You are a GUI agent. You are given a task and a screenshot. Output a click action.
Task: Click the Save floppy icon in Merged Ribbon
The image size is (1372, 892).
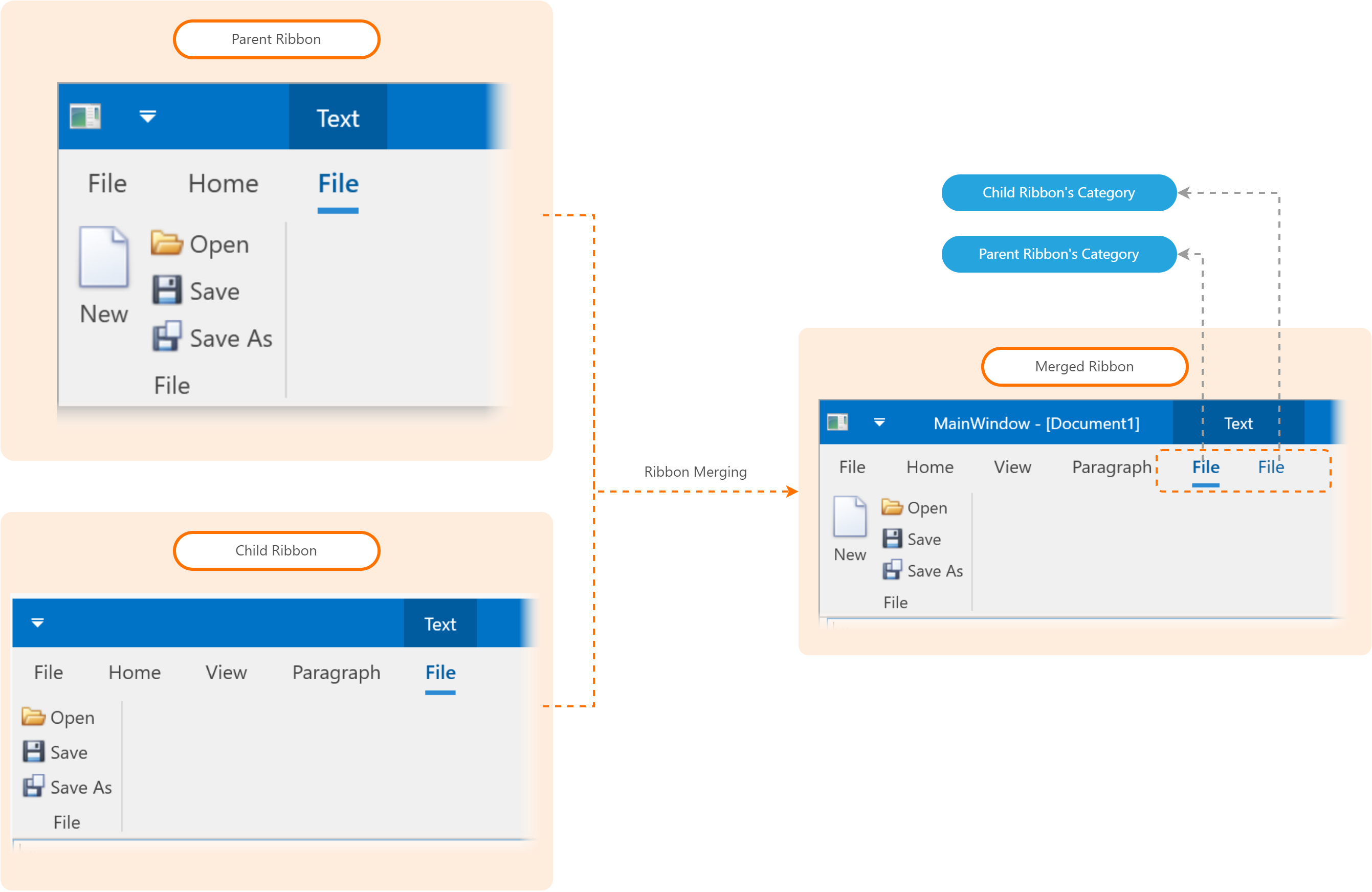(892, 539)
